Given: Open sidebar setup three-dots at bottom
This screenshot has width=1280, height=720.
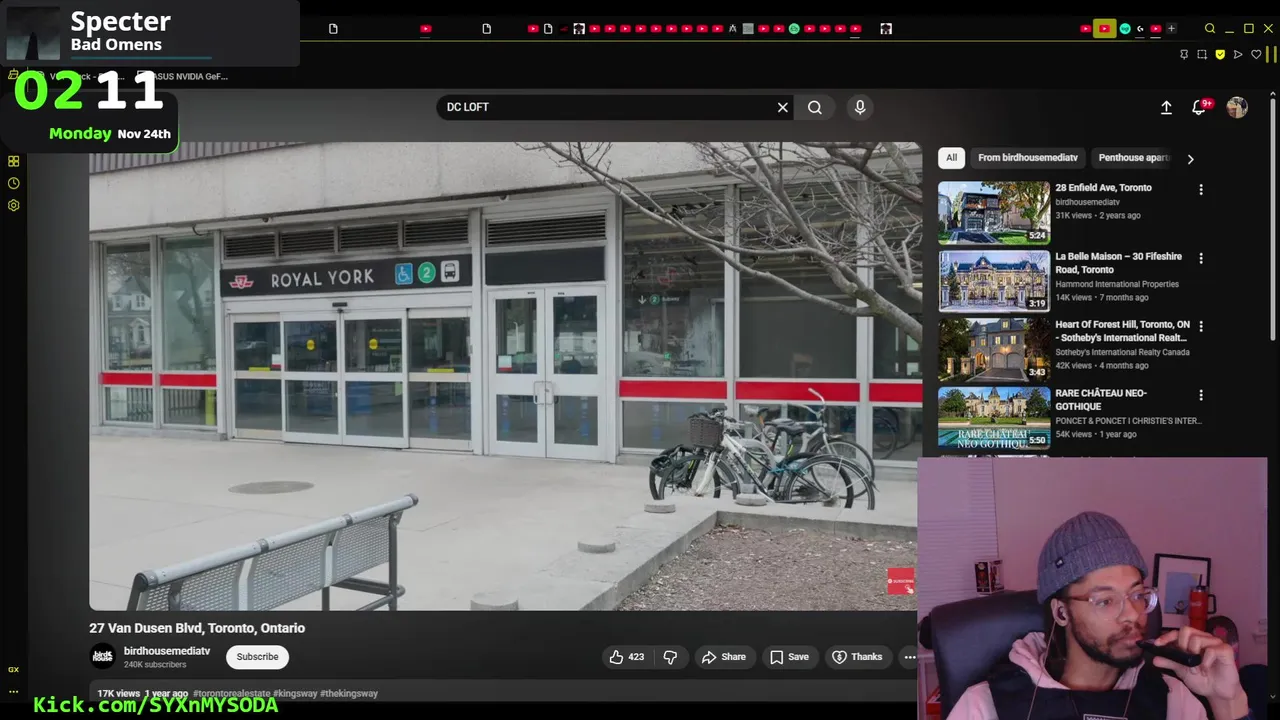Looking at the screenshot, I should (x=14, y=691).
